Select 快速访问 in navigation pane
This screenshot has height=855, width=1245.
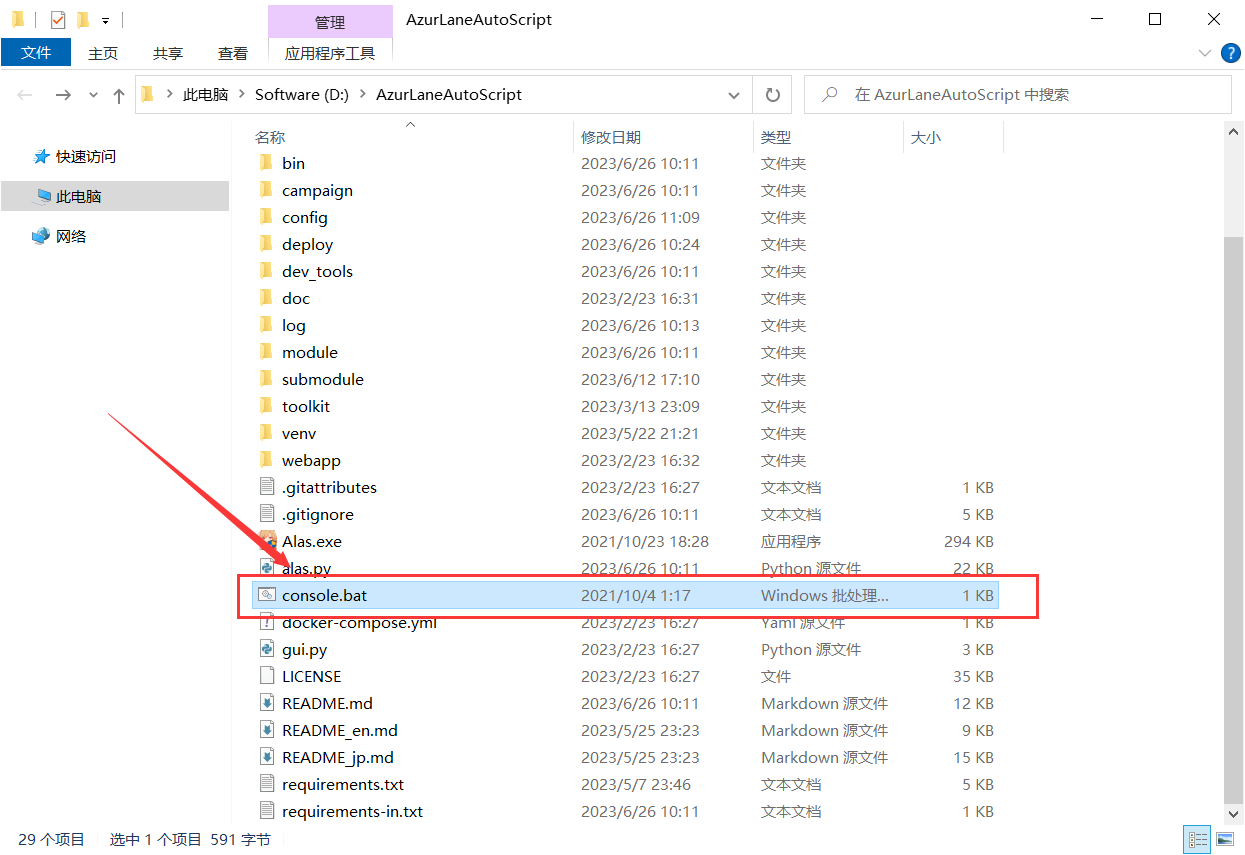click(x=86, y=157)
